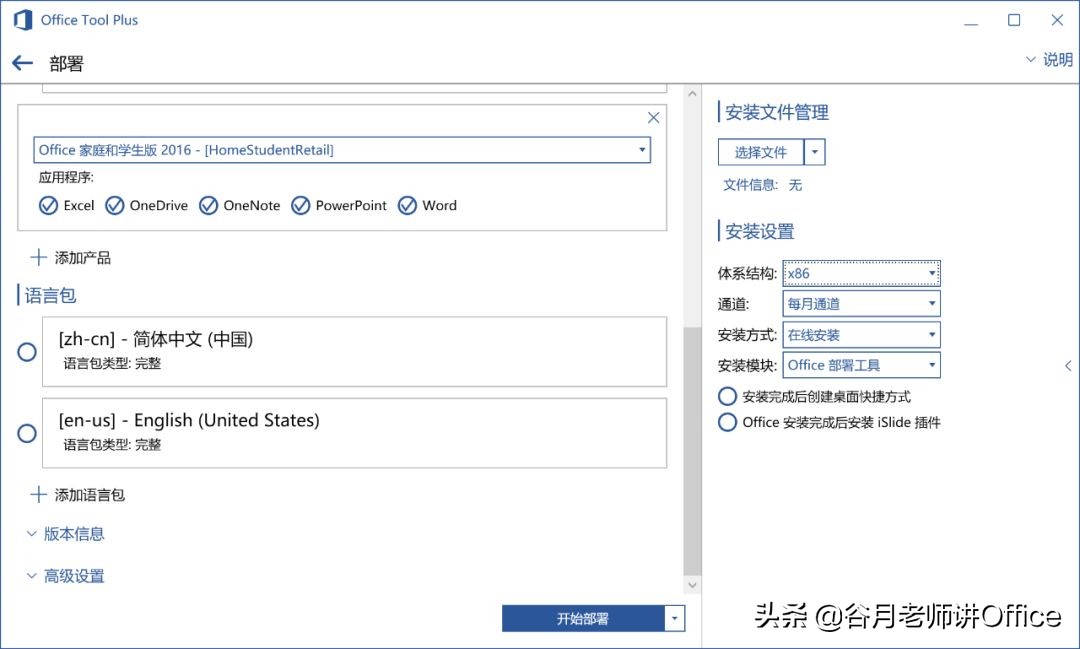Select the en-us language pack radio
Screen dimensions: 1080x649
(27, 433)
